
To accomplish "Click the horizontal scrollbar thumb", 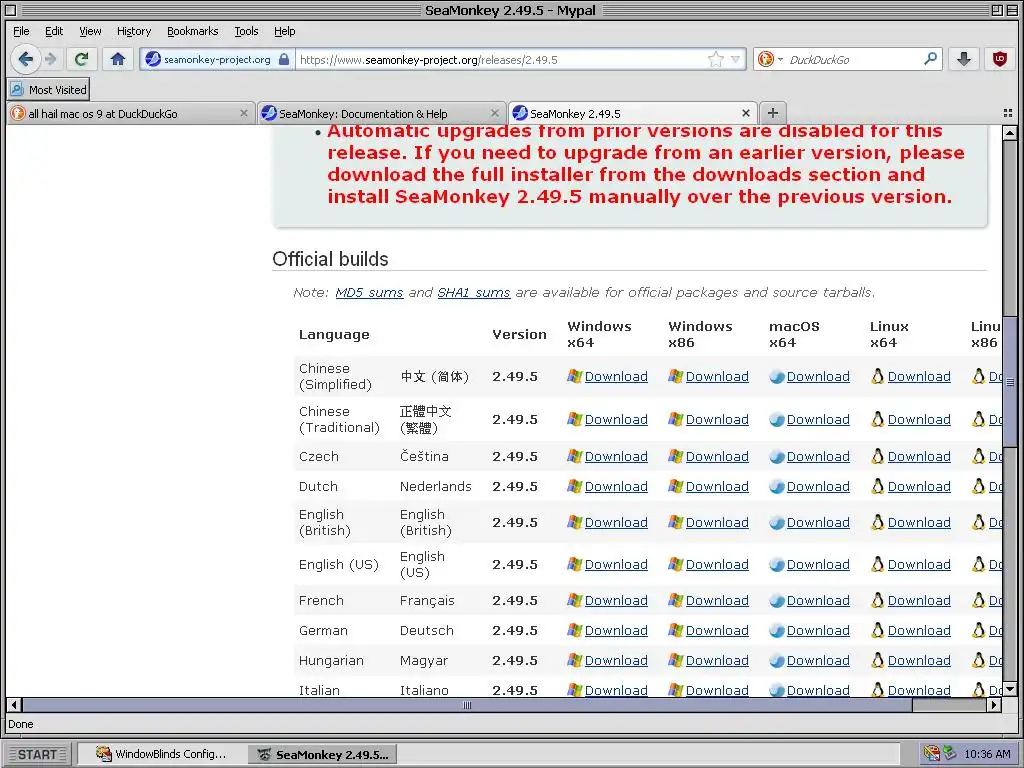I will [467, 705].
